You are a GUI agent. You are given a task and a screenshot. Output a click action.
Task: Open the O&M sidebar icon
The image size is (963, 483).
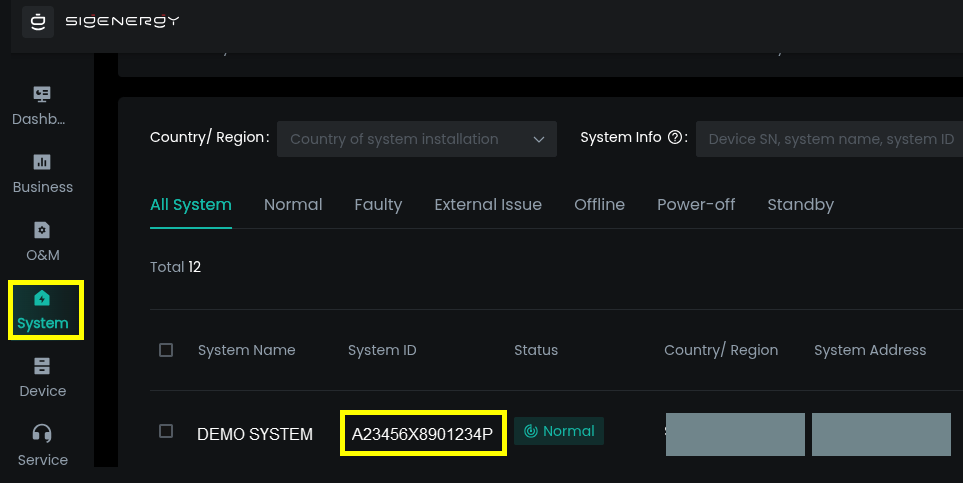point(42,230)
